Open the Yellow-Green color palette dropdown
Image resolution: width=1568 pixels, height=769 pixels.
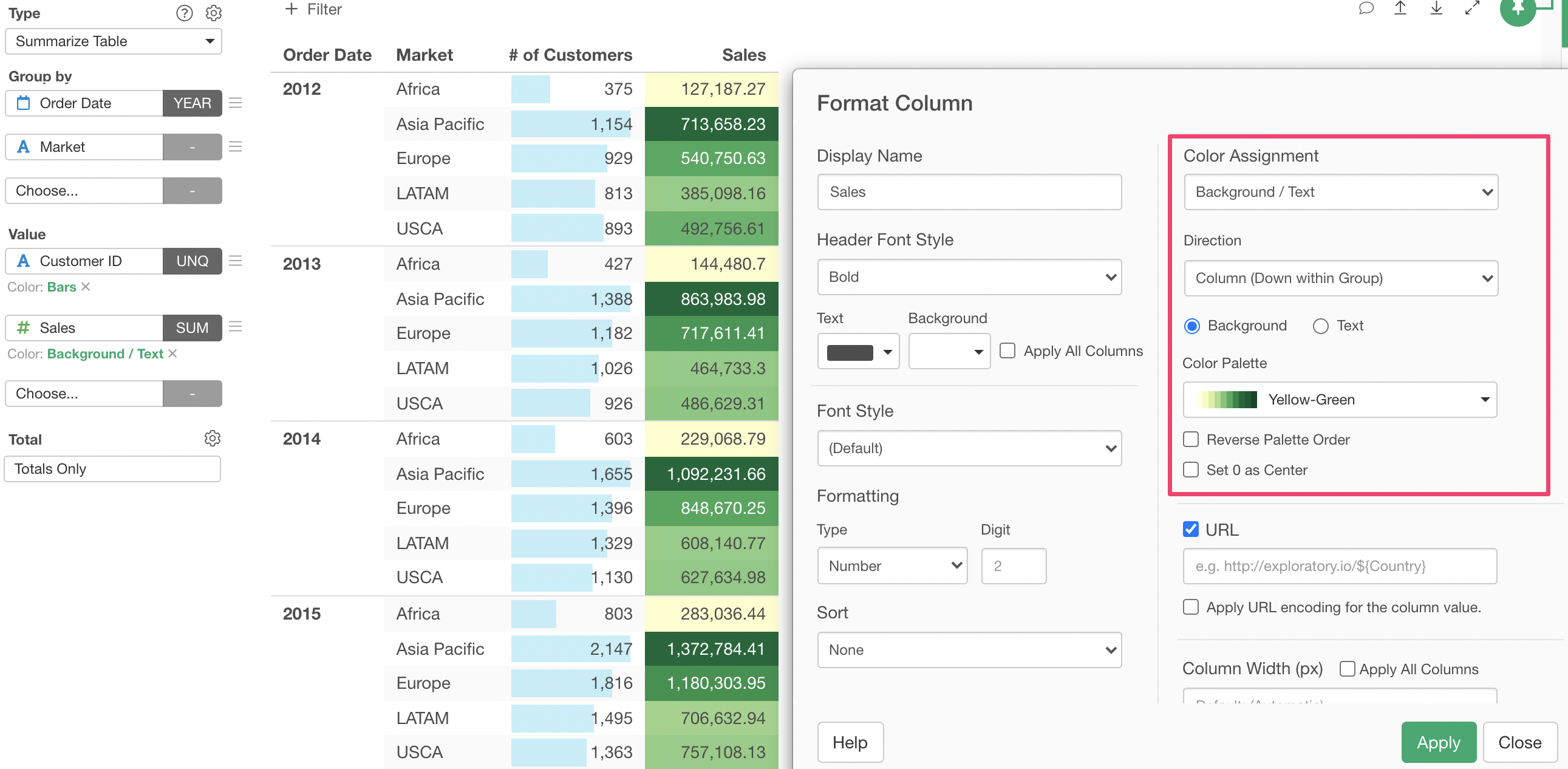tap(1339, 400)
